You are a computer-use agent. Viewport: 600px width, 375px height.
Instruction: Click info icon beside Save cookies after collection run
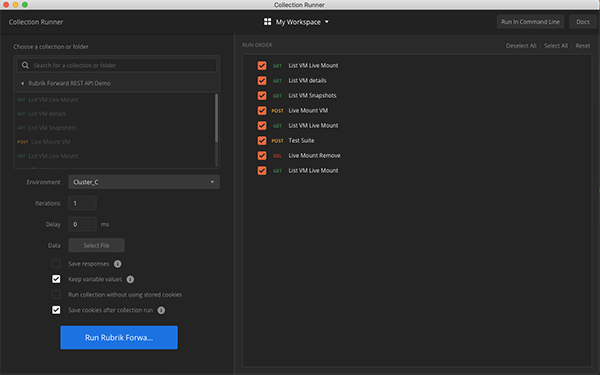point(161,310)
